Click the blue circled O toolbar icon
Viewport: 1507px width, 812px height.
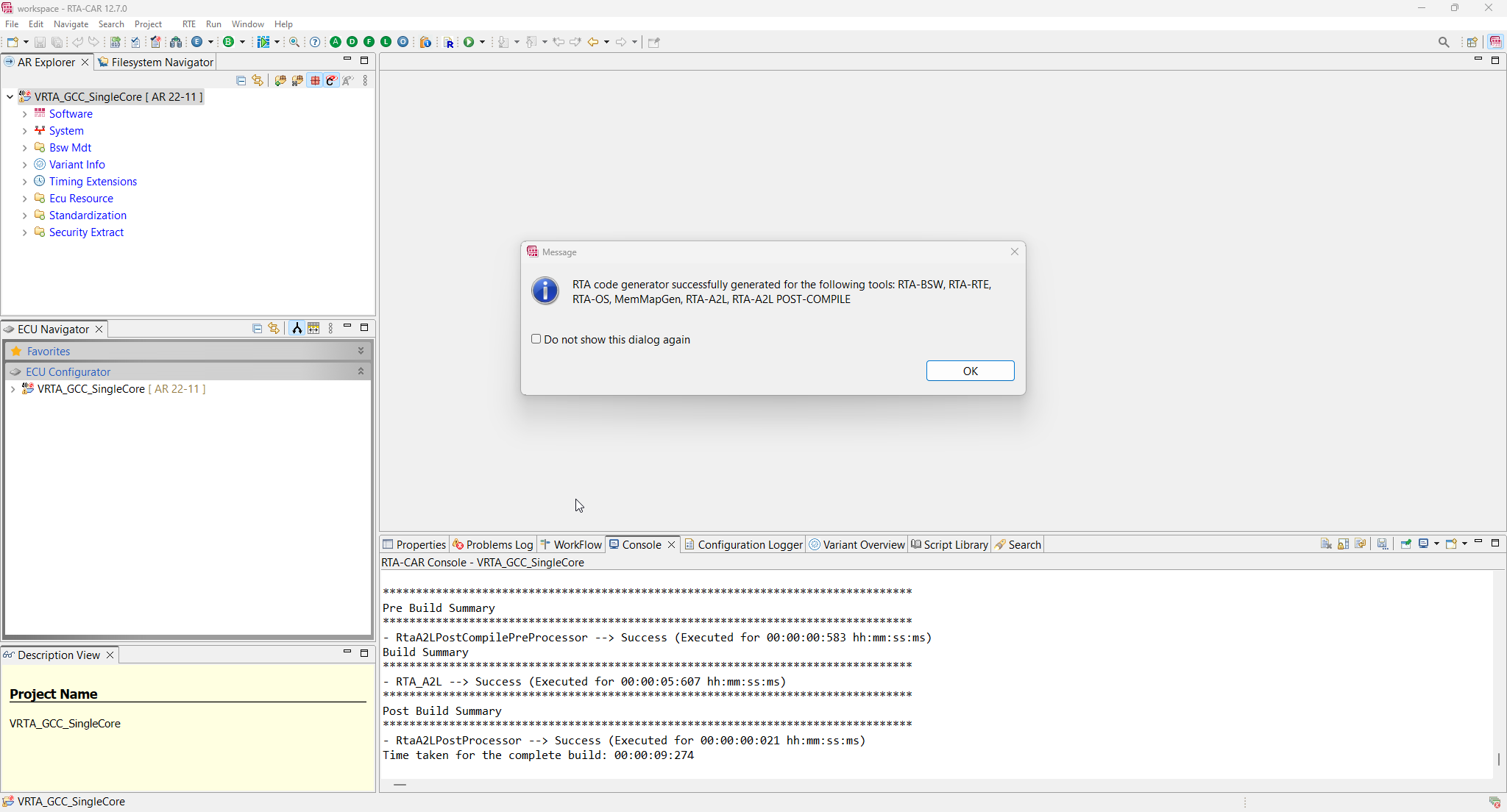[403, 42]
